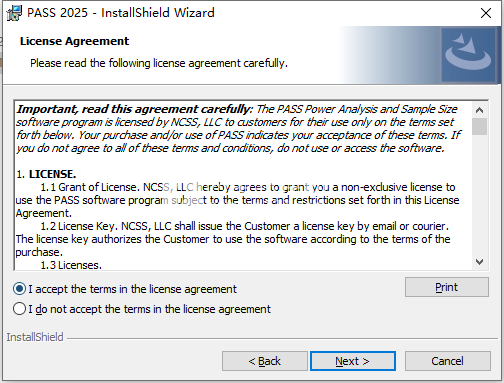
Task: Click the "License Agreement" header title
Action: [74, 41]
